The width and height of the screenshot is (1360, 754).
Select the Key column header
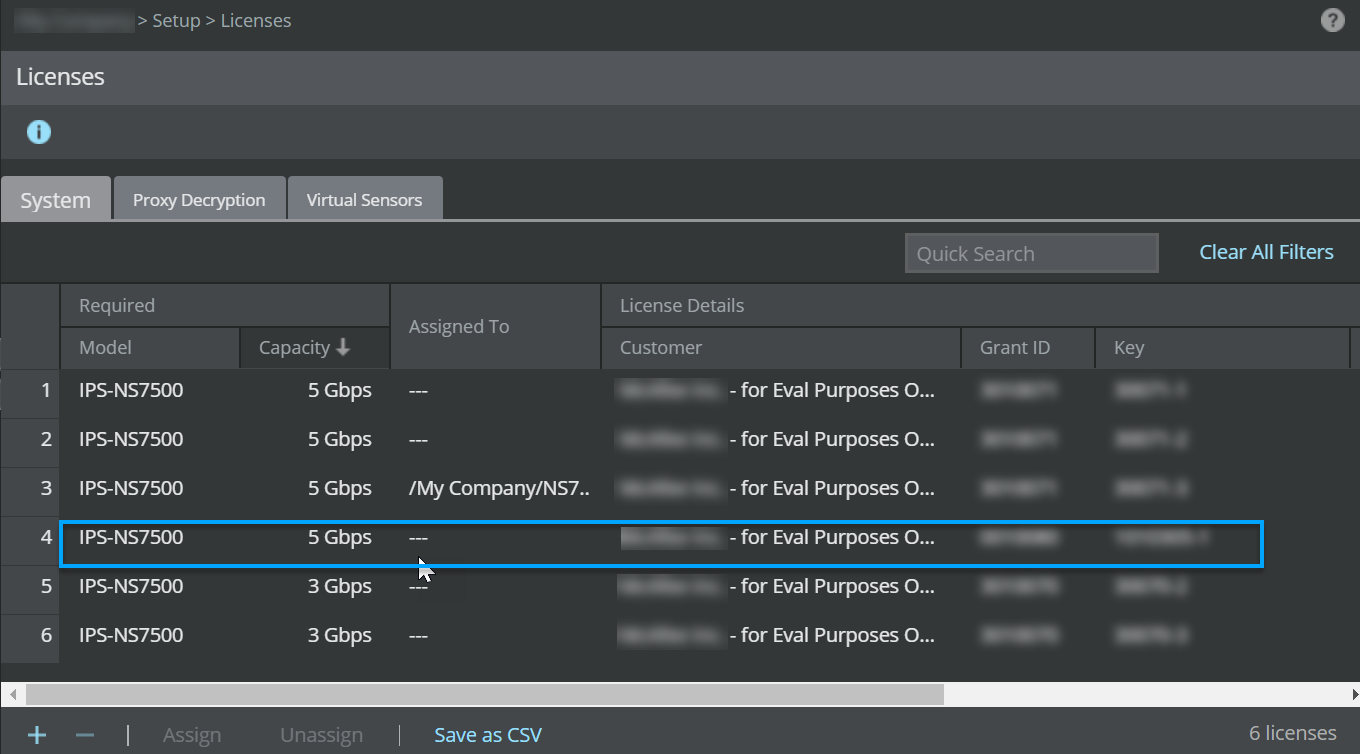click(1222, 348)
